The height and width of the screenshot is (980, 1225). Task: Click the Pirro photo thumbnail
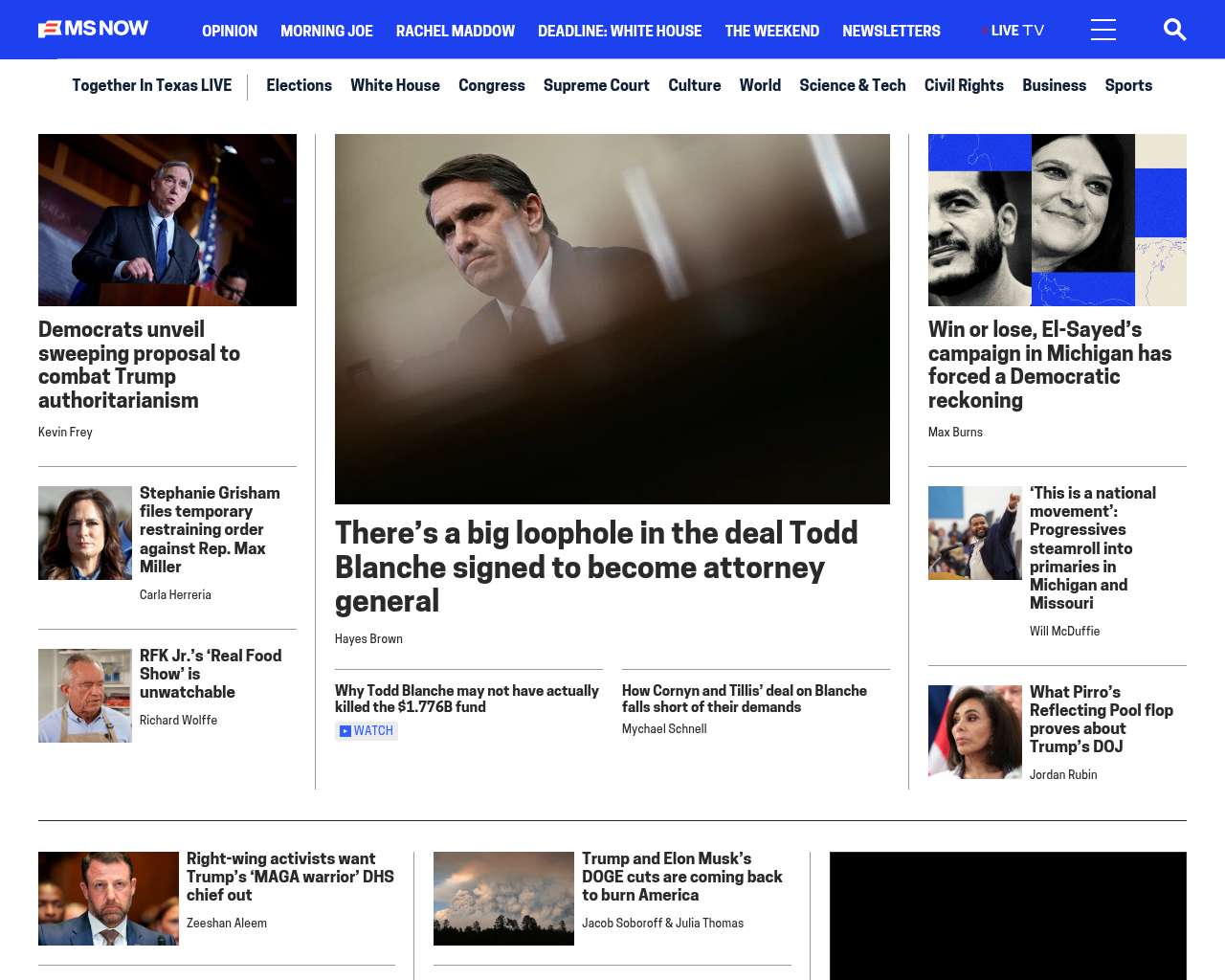coord(975,732)
